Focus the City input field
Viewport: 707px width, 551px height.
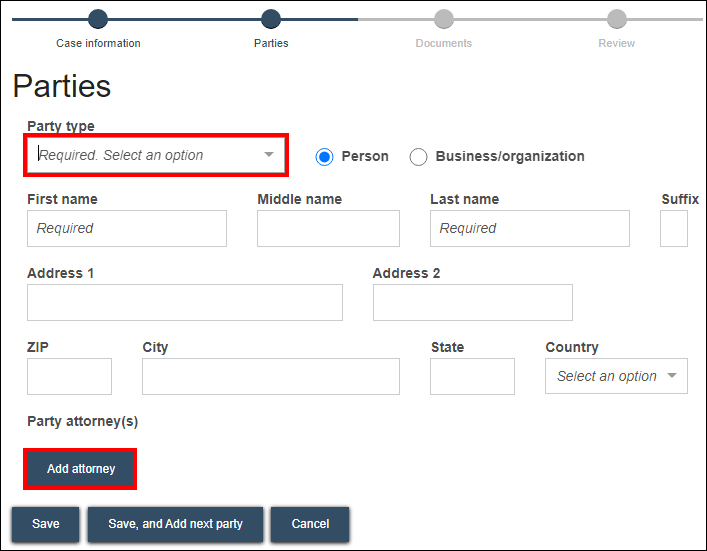[271, 376]
